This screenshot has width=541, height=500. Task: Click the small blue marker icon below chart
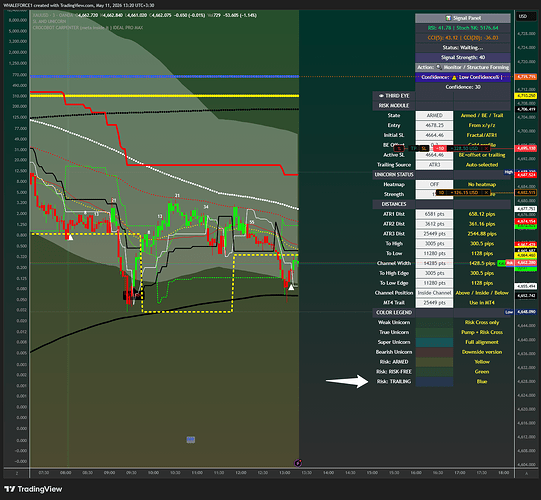(190, 439)
